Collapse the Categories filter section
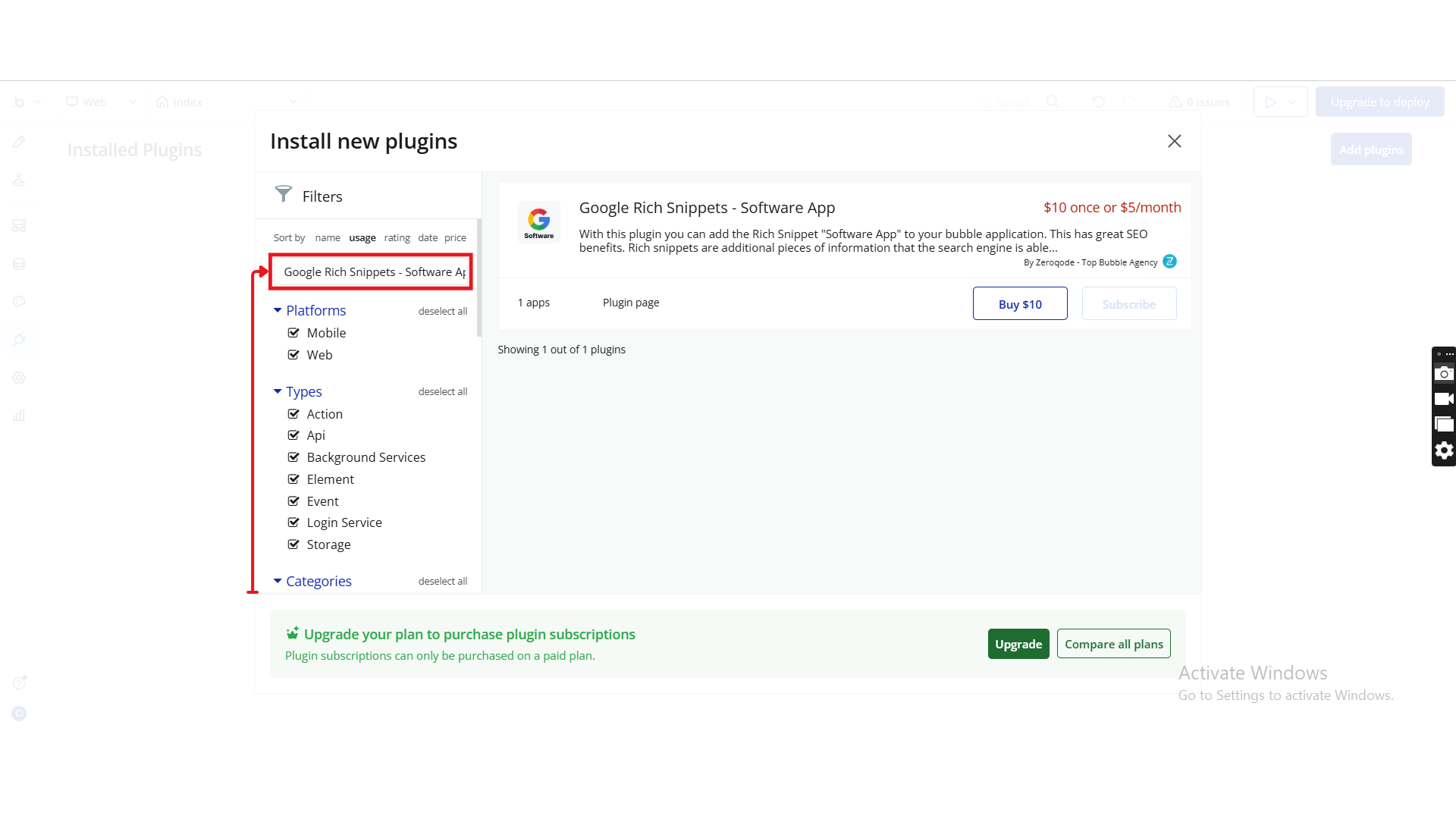Screen dimensions: 1456x819 click(x=278, y=581)
